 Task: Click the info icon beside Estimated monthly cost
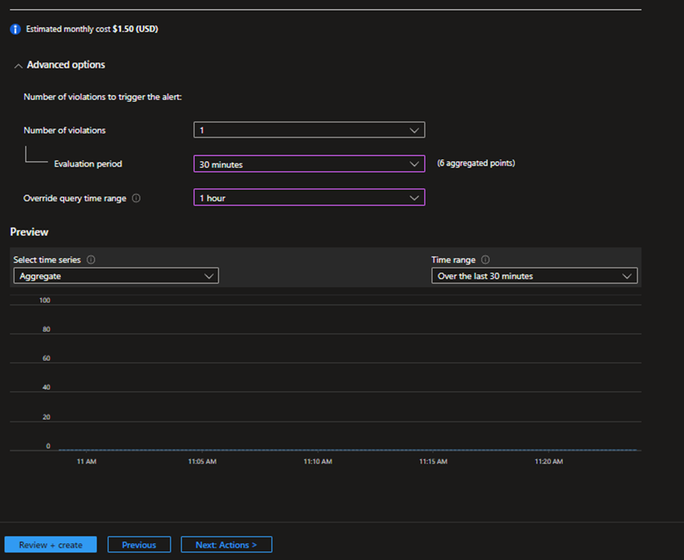point(15,29)
